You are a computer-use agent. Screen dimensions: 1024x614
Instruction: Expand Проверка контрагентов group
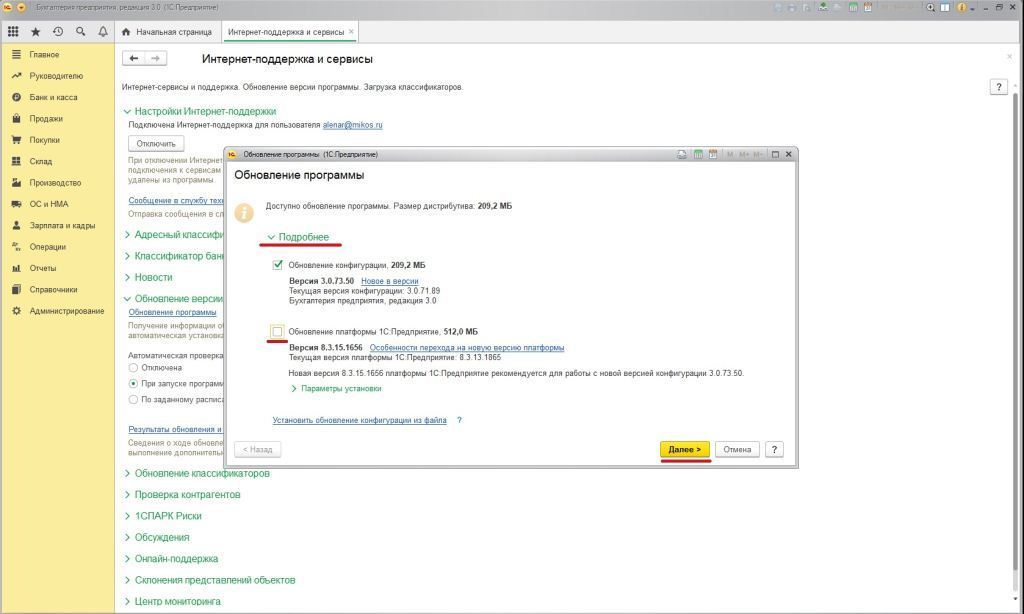click(182, 494)
